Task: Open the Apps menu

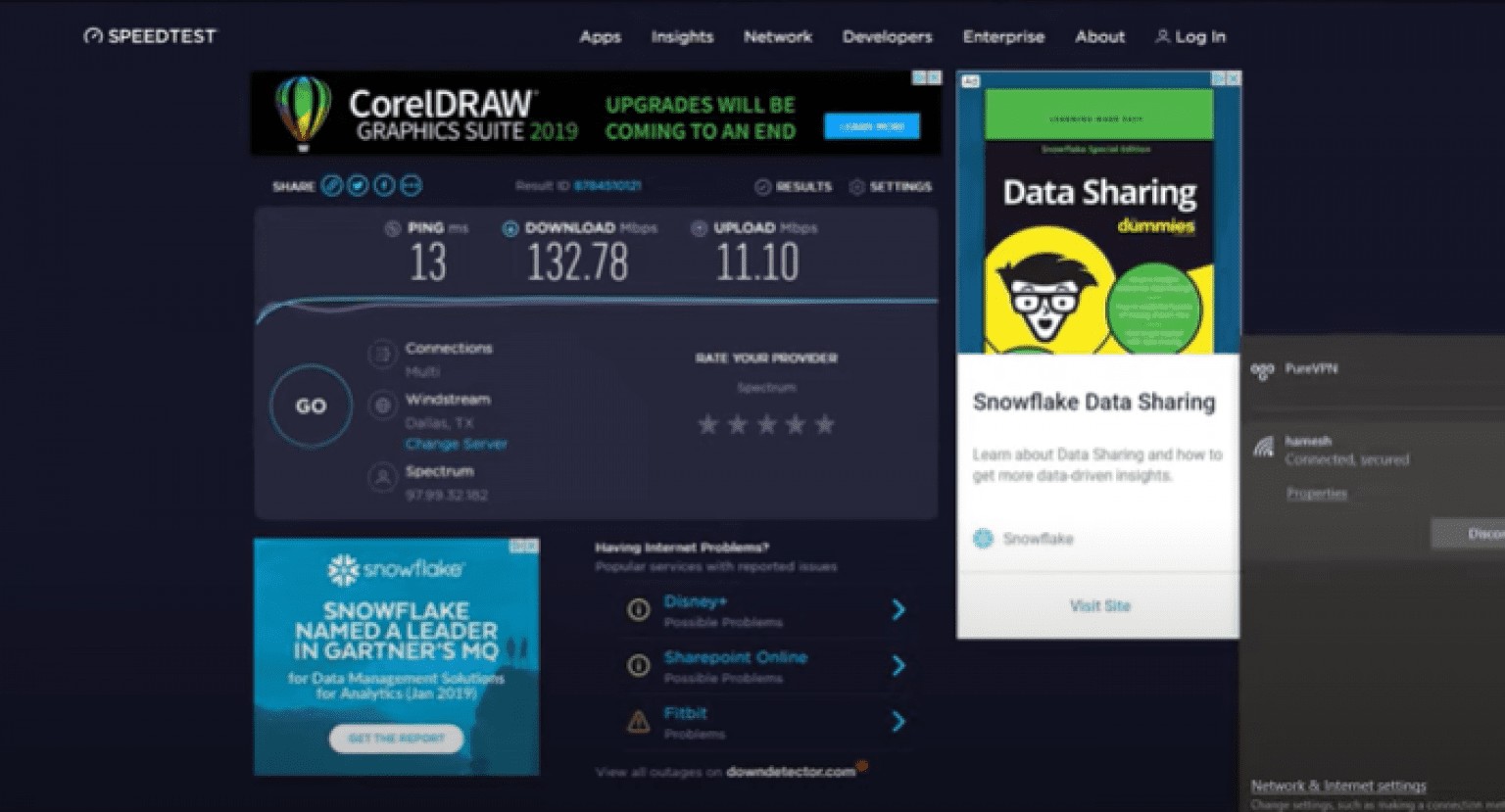Action: coord(601,36)
